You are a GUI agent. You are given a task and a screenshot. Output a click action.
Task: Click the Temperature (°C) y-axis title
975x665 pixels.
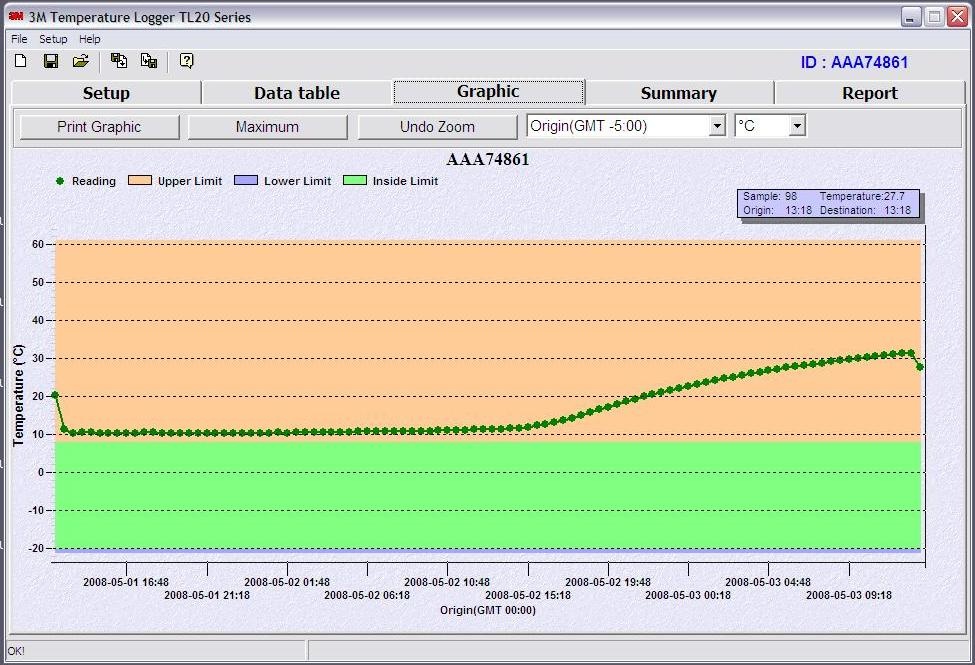[x=18, y=395]
